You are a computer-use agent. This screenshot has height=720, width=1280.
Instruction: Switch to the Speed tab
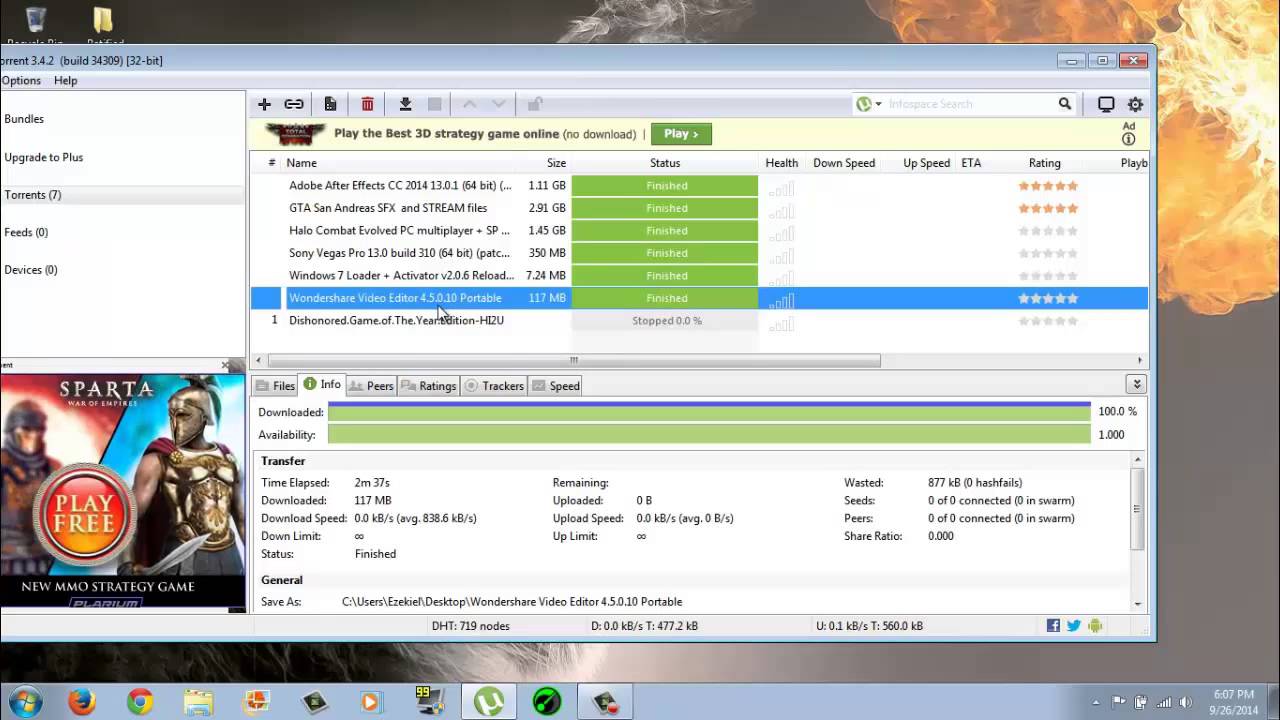pyautogui.click(x=555, y=386)
